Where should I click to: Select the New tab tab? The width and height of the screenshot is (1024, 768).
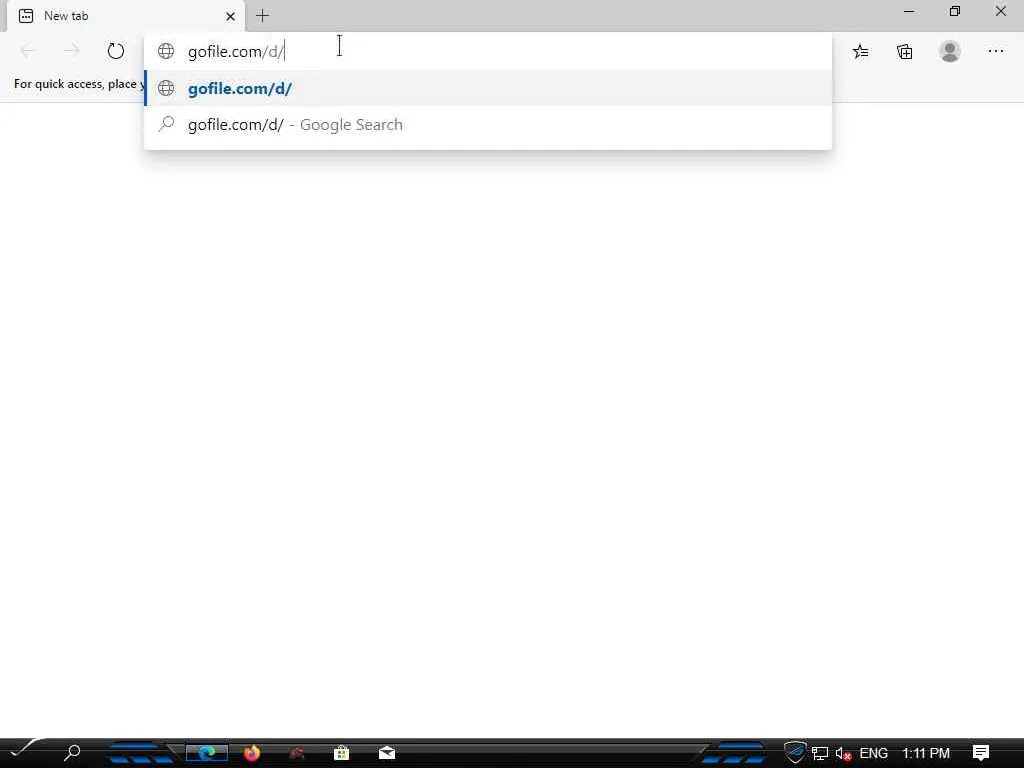click(x=126, y=16)
